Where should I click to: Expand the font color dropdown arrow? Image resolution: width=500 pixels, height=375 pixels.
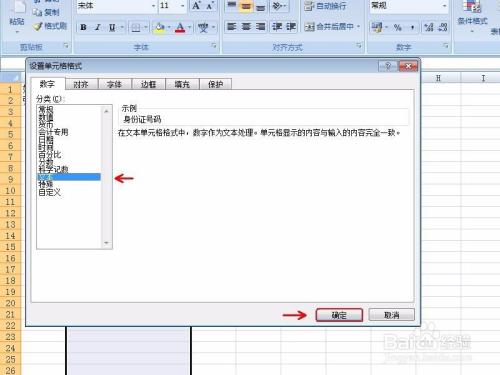coord(189,27)
